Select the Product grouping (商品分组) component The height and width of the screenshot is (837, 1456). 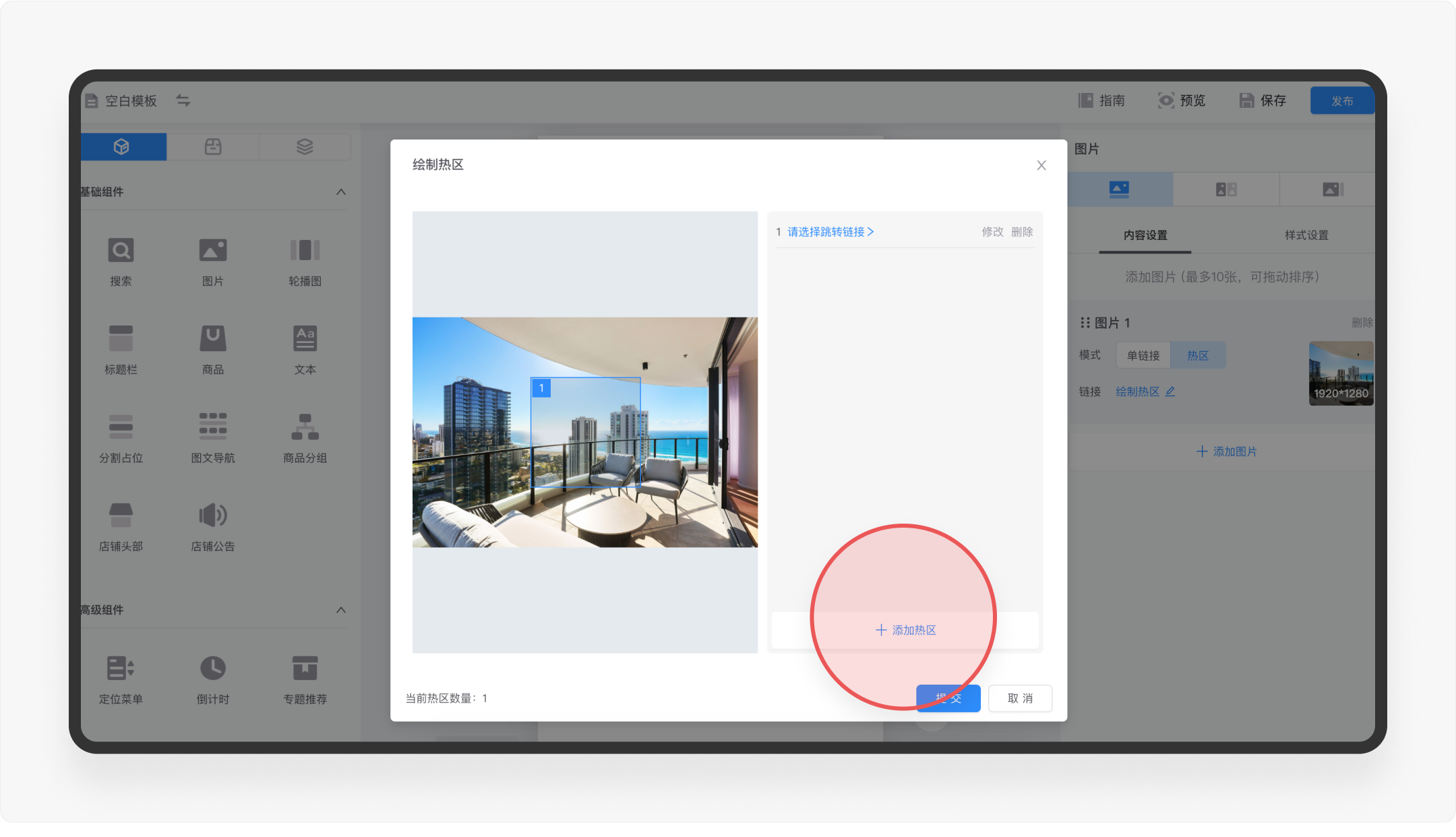coord(305,437)
